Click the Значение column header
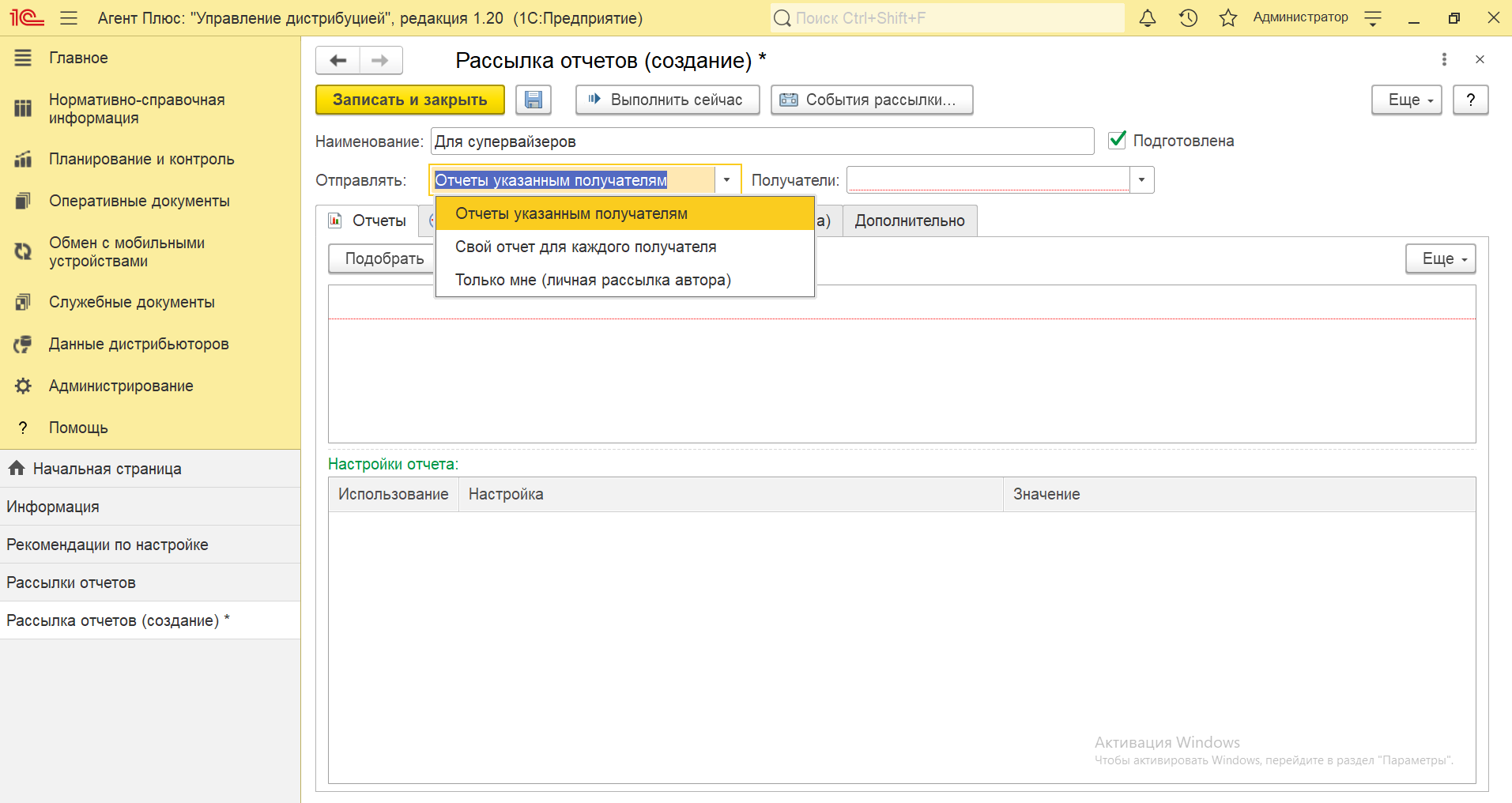This screenshot has width=1512, height=803. 1239,494
